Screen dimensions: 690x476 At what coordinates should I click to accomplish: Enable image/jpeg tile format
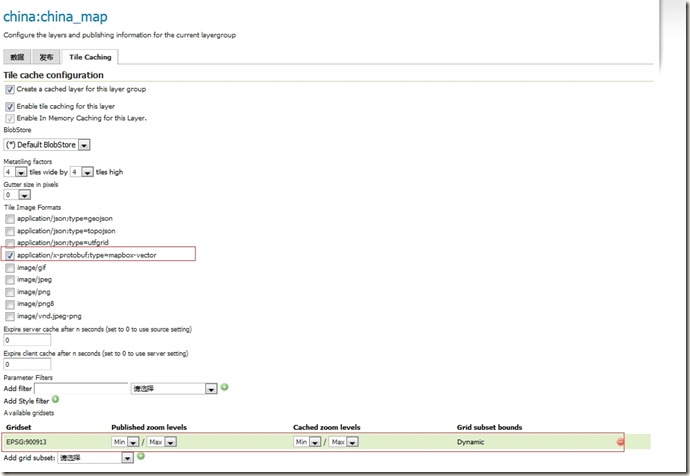coord(10,280)
